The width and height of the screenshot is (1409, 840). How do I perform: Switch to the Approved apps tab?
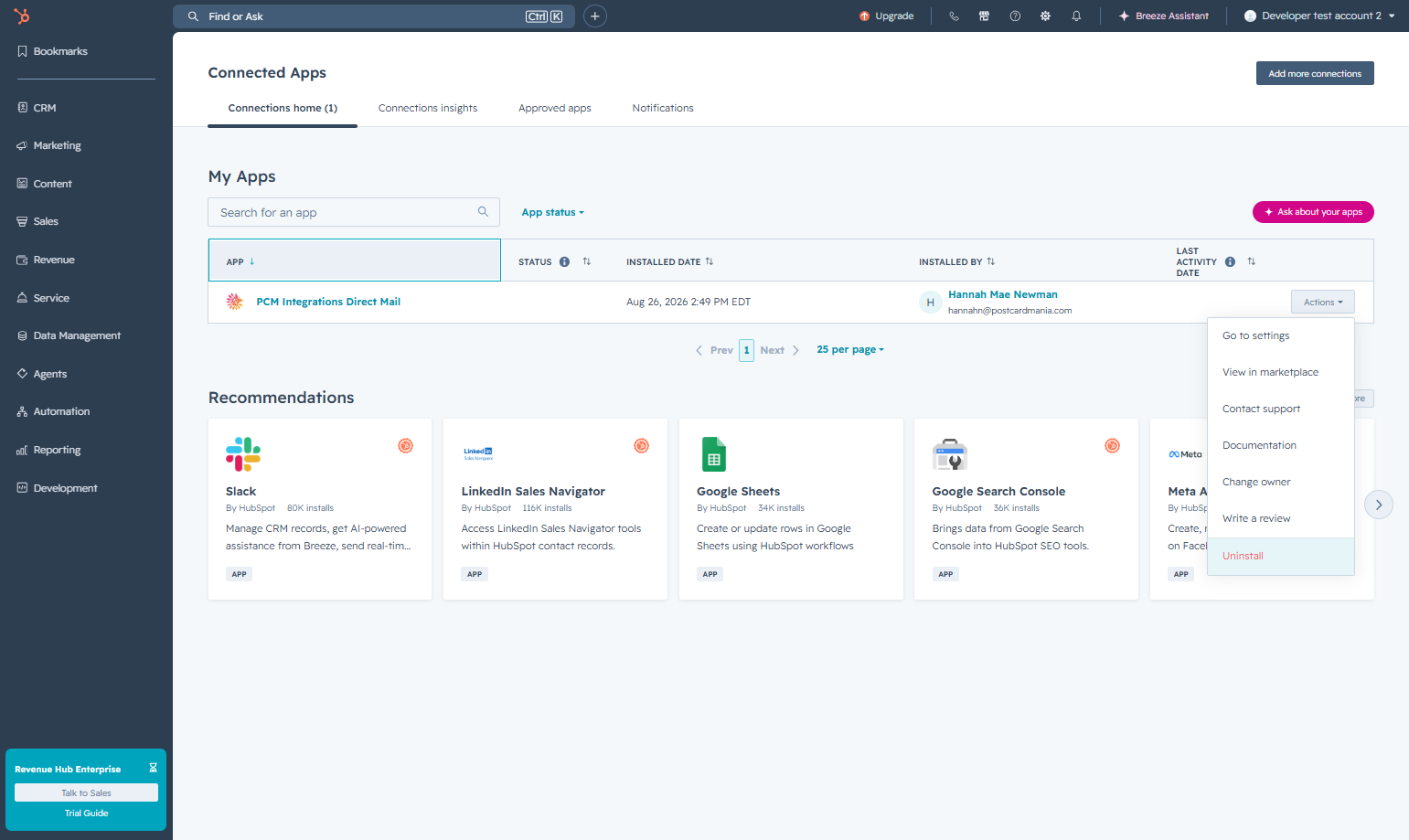coord(555,108)
